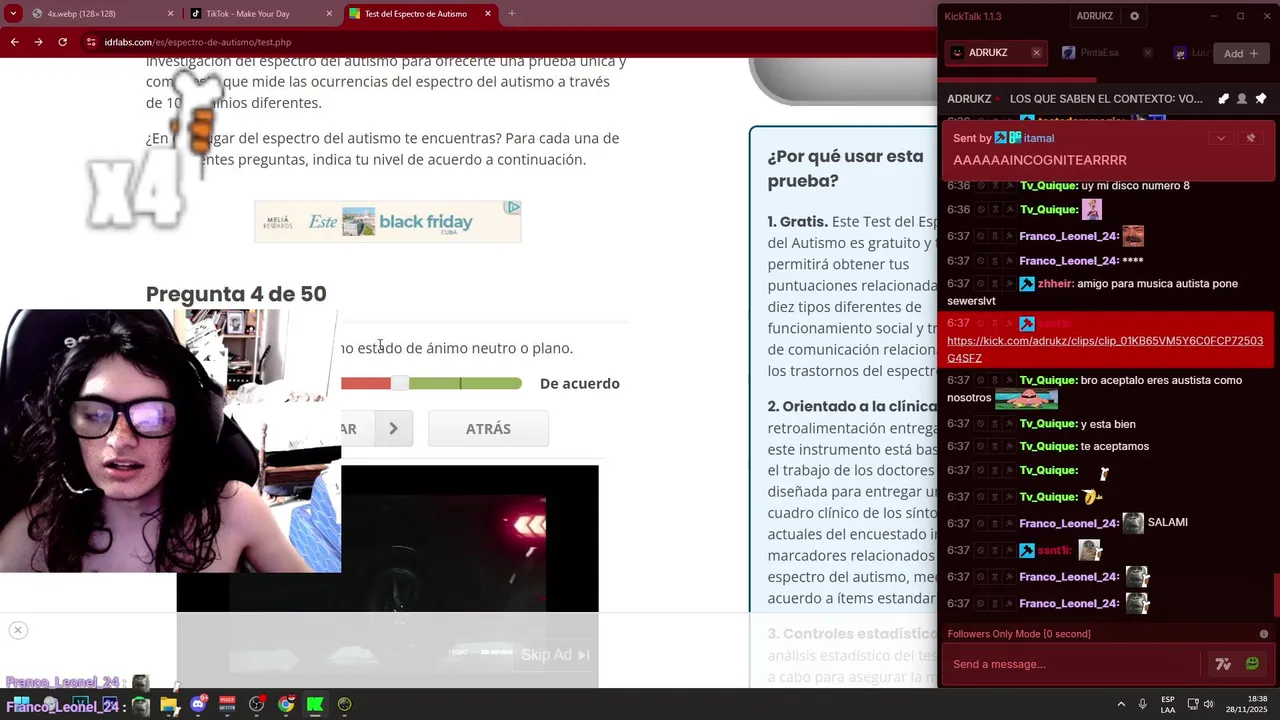Open the kick.com clip link in chat
1280x720 pixels.
coord(1105,349)
